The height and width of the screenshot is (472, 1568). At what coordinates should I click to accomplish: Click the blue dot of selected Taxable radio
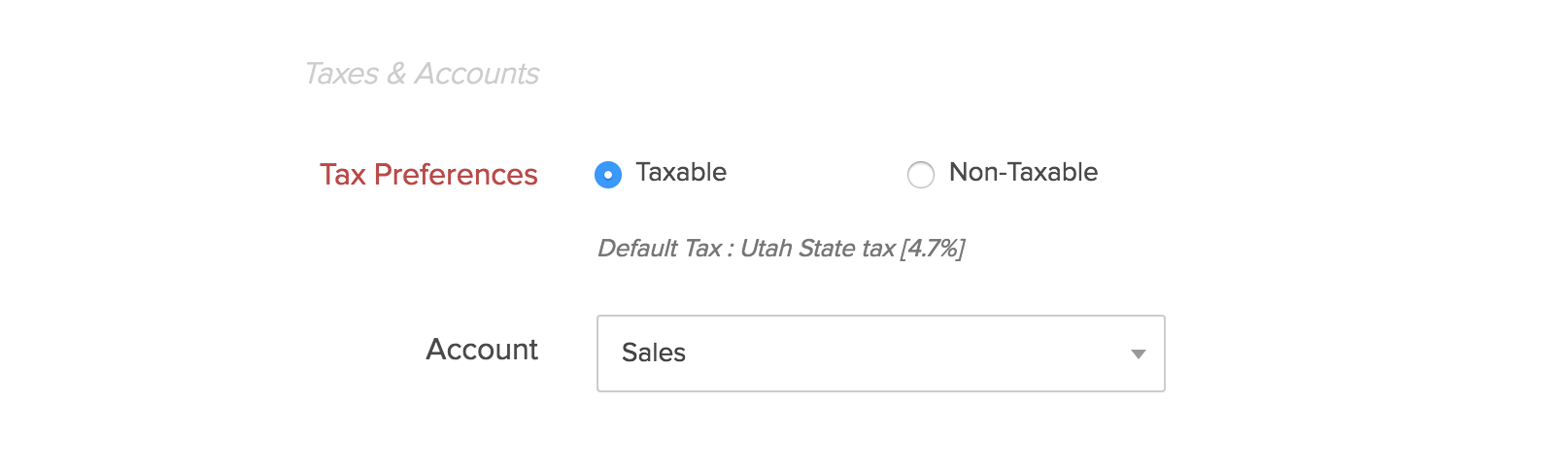(x=608, y=175)
